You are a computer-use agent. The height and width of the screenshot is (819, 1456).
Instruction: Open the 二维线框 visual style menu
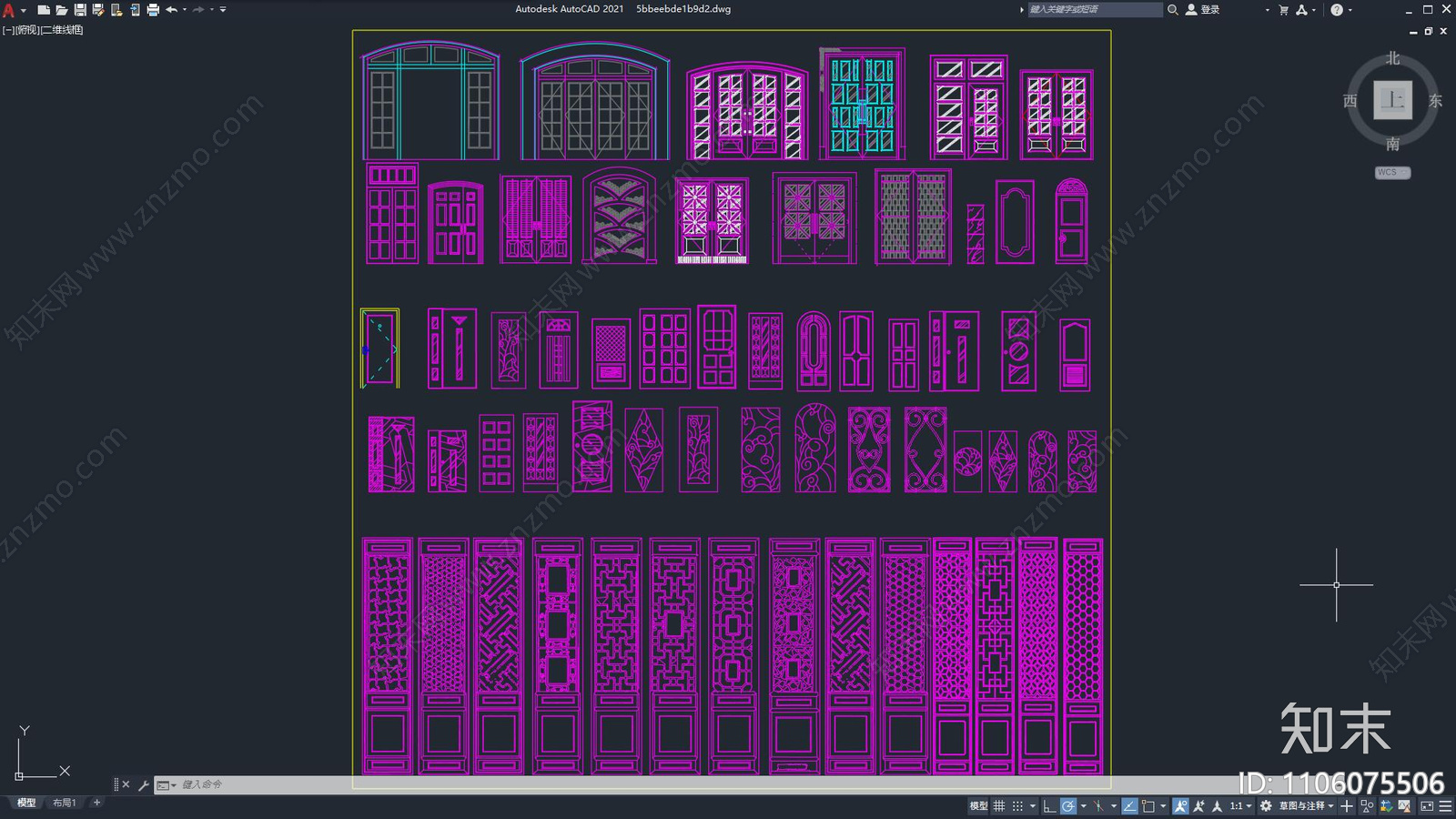tap(63, 30)
